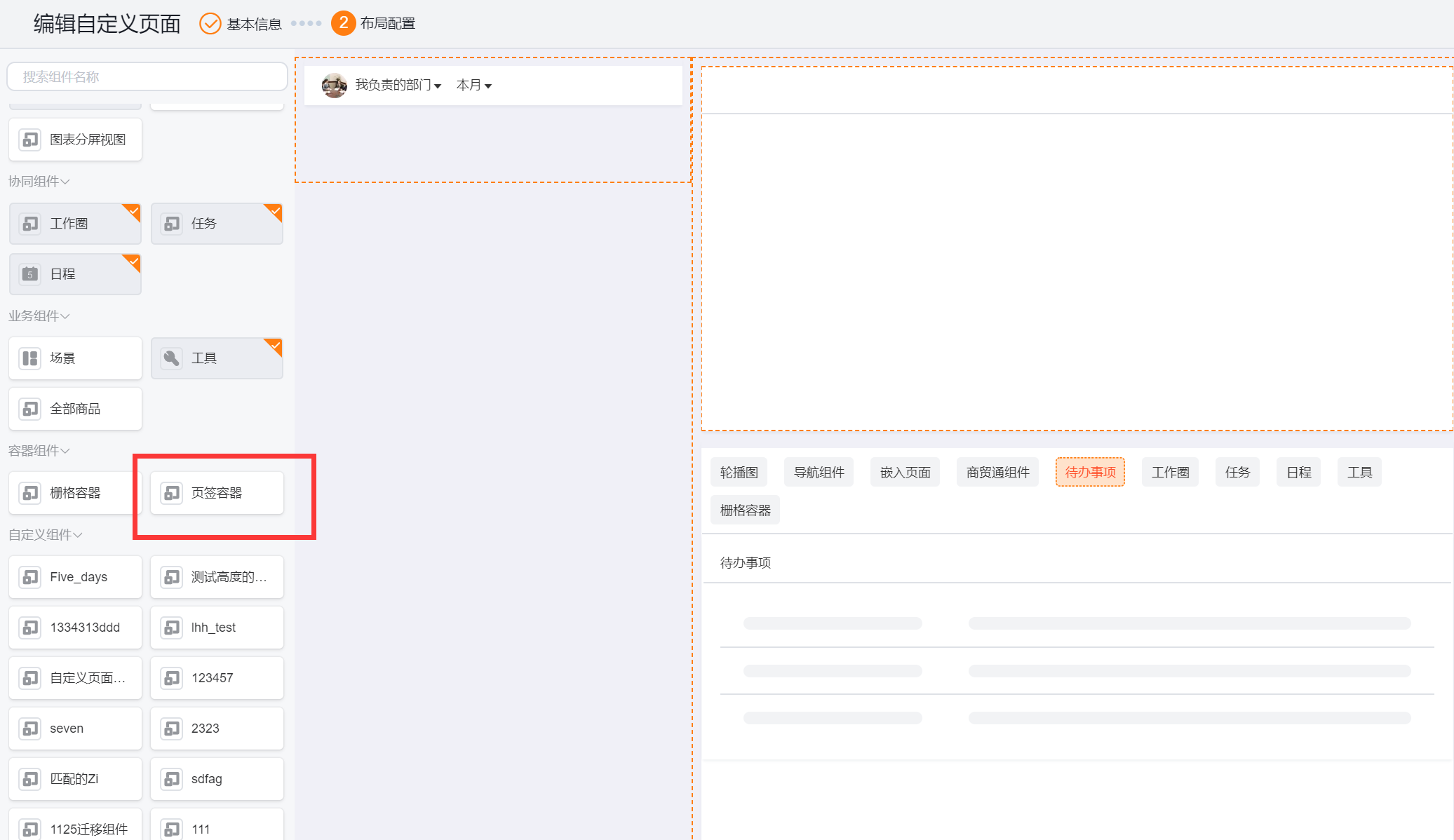
Task: Click the 123457 component icon
Action: pos(171,678)
